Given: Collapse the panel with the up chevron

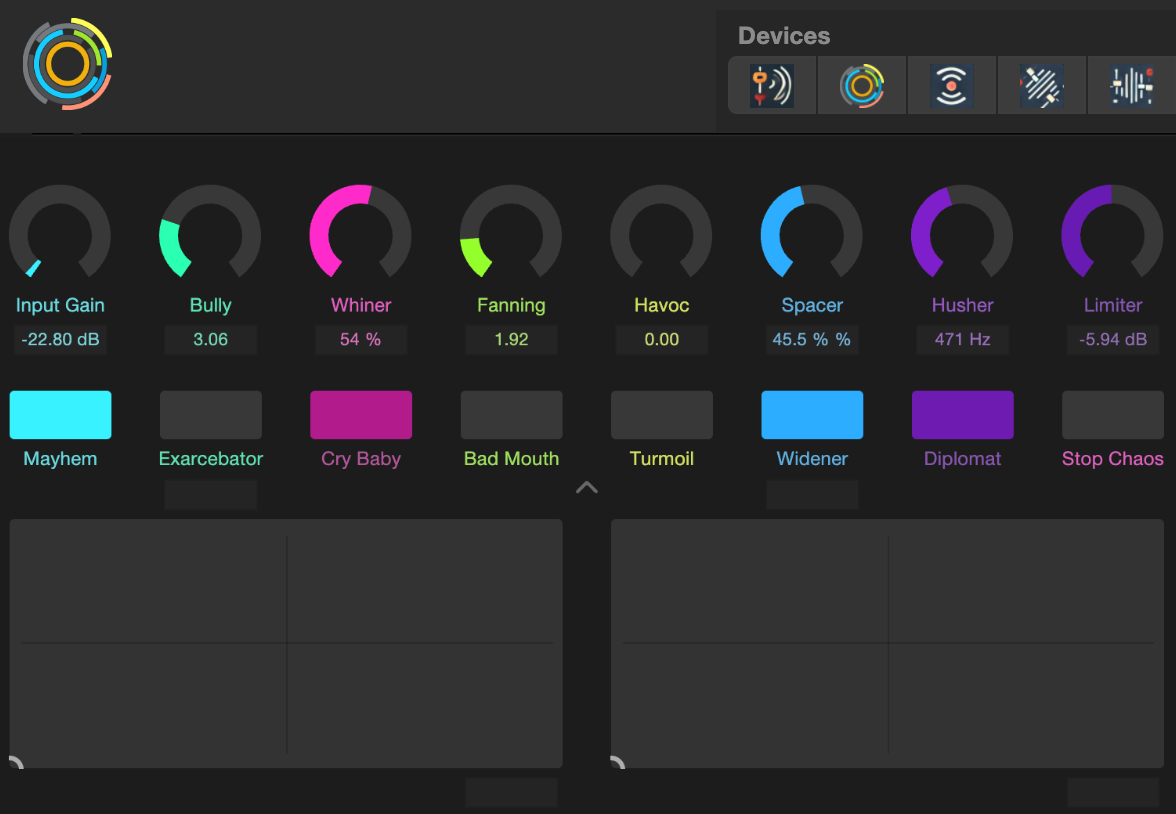Looking at the screenshot, I should click(586, 488).
